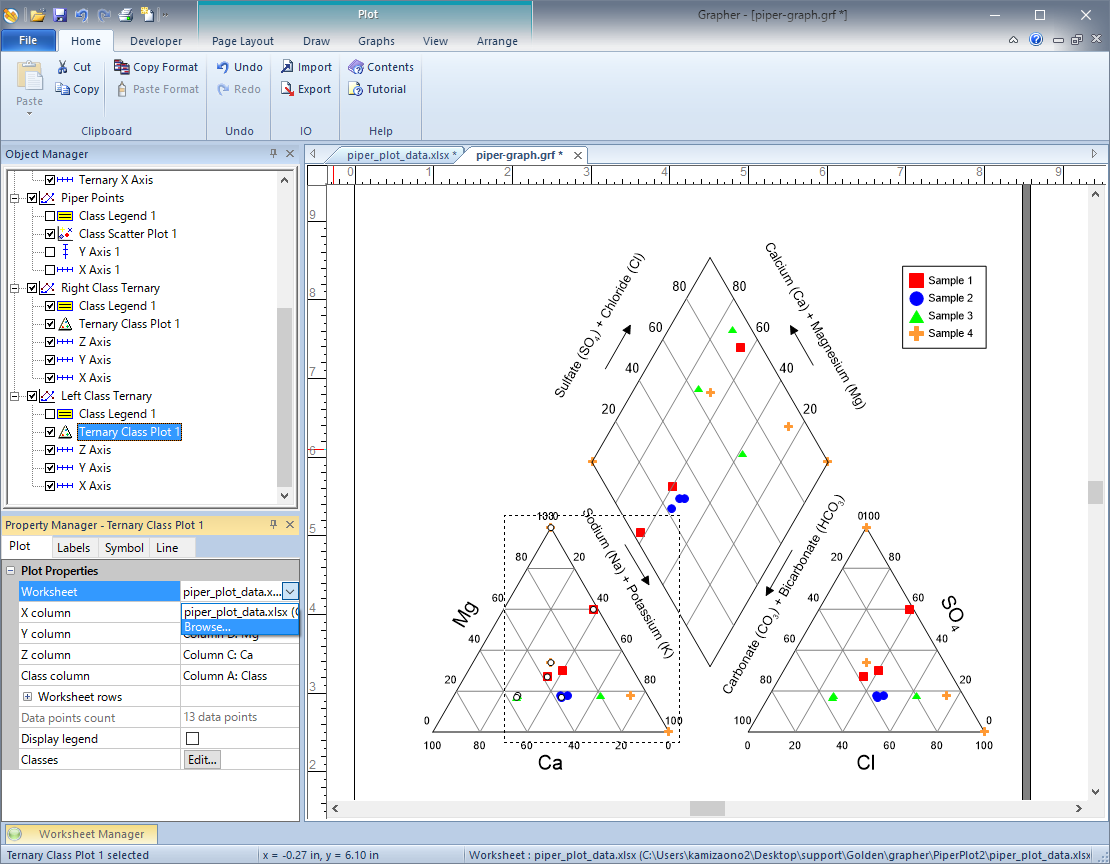Collapse the Left Class Ternary node

[14, 396]
